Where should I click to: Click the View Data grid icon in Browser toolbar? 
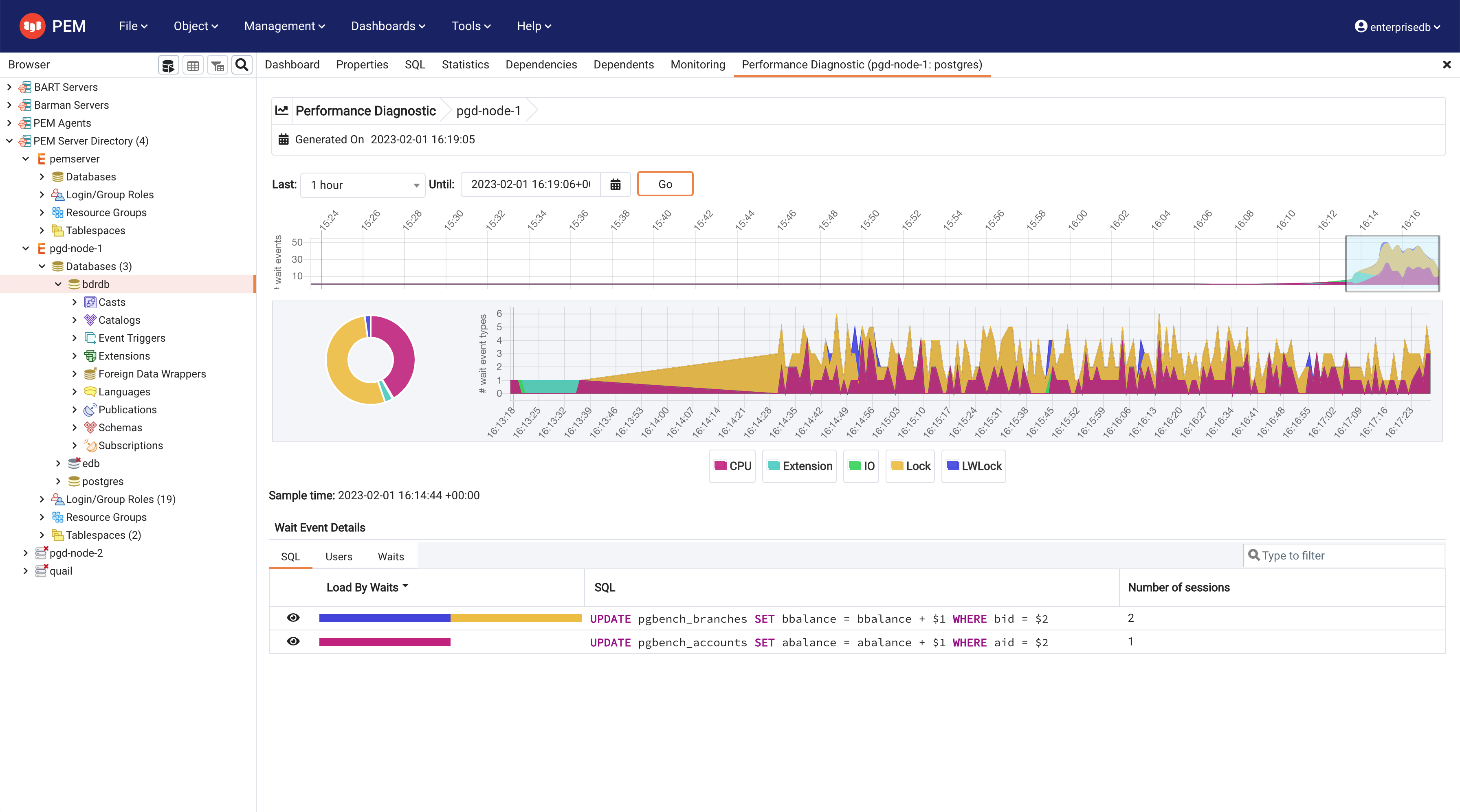pyautogui.click(x=193, y=65)
